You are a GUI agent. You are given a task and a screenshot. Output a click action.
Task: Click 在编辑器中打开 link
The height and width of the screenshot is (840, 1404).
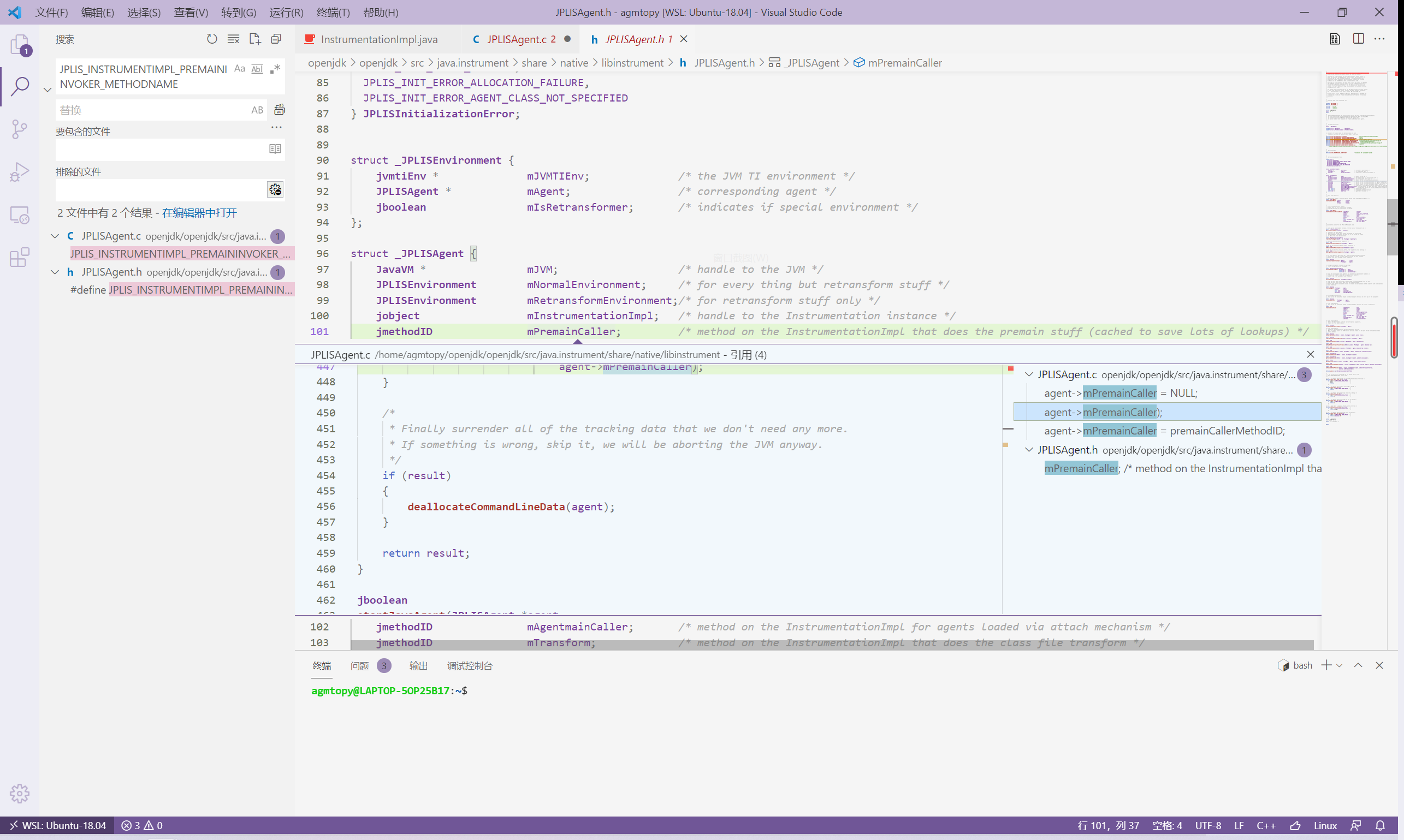[x=199, y=213]
